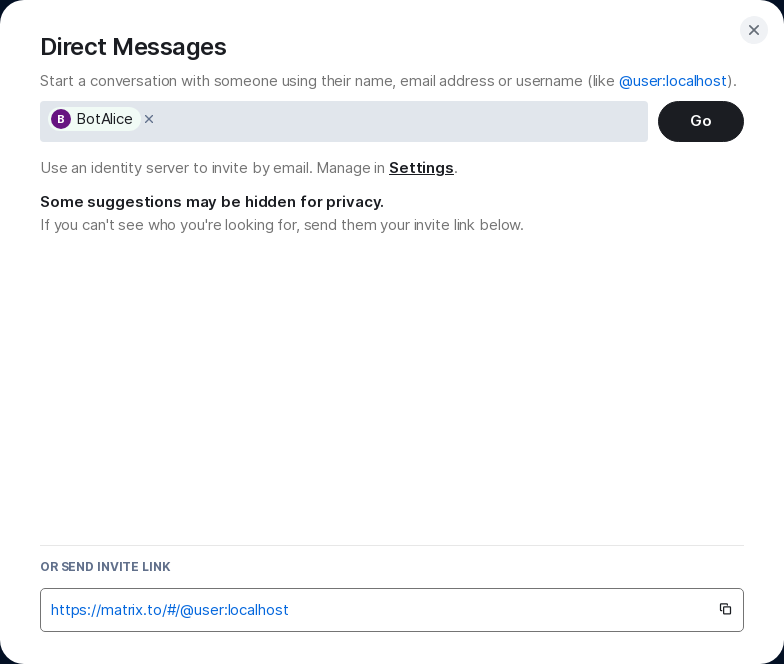The image size is (784, 664).
Task: Select the BotAlice name in the pill
Action: [105, 119]
